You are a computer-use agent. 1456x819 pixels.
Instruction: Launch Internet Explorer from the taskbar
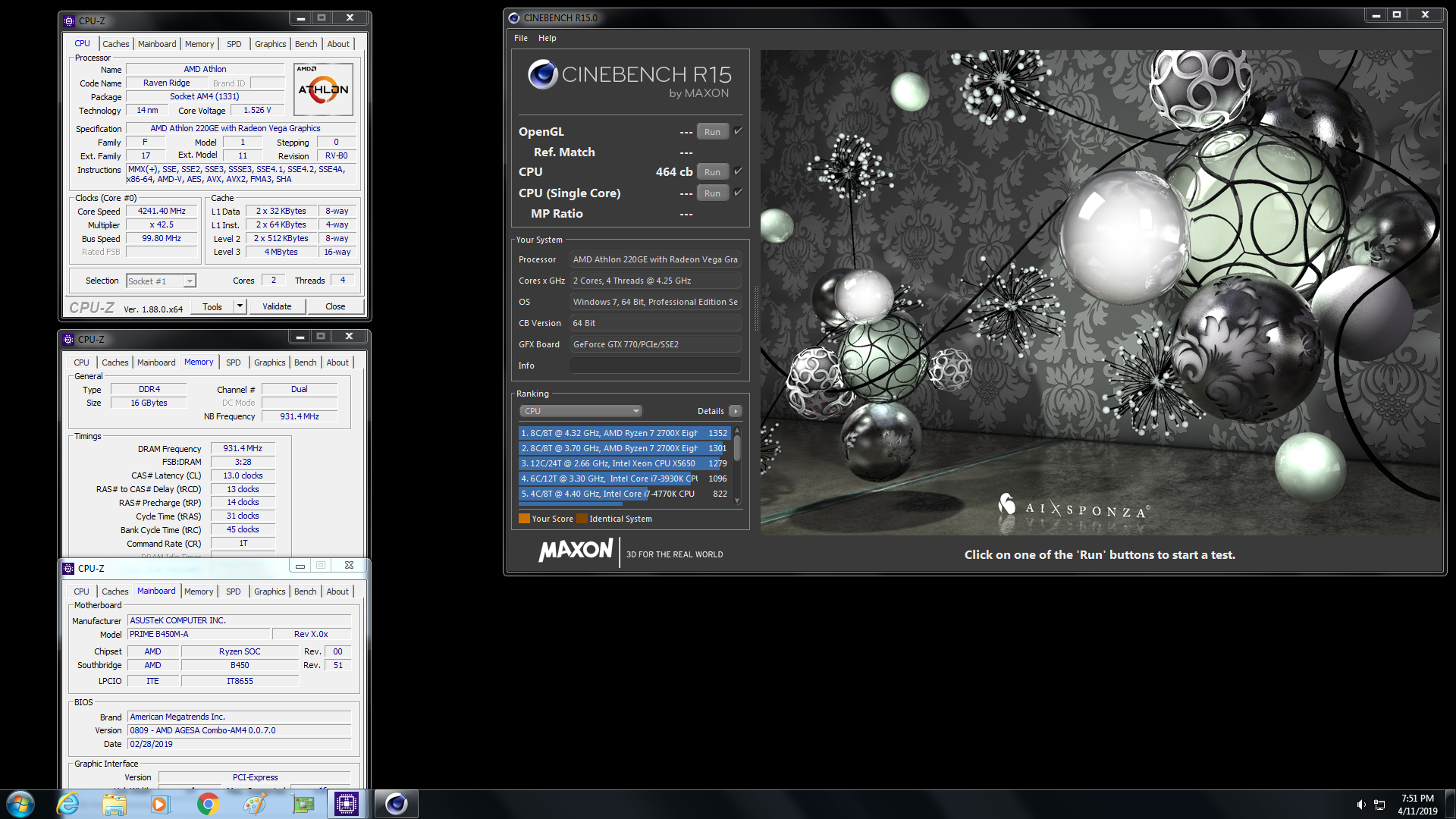point(68,804)
